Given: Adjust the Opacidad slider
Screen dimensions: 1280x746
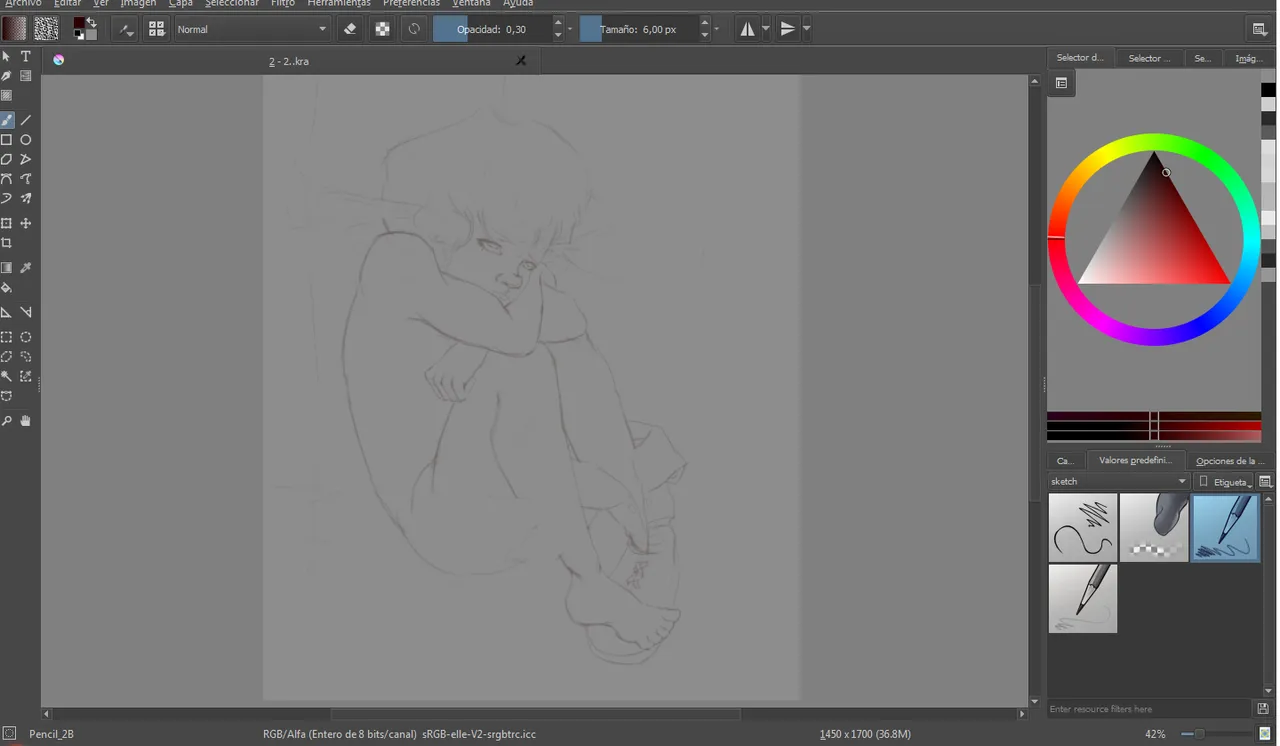Looking at the screenshot, I should click(492, 29).
